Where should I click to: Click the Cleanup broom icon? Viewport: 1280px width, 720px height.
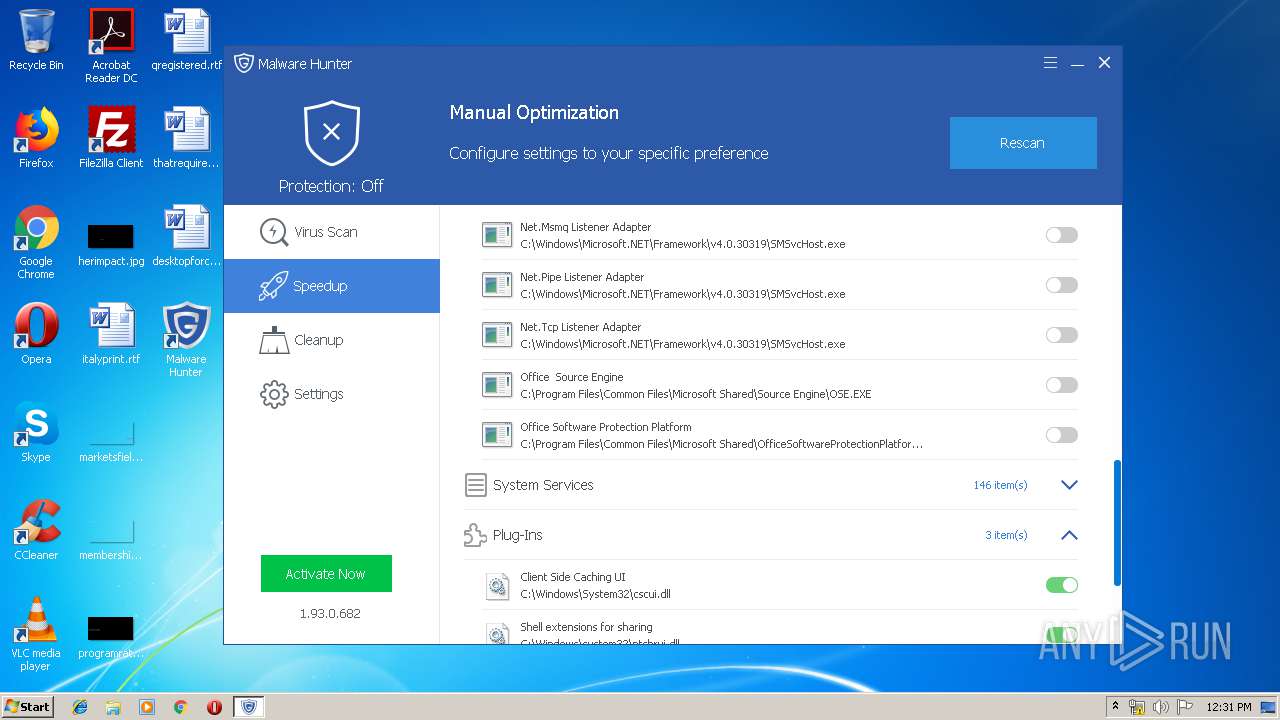click(x=273, y=340)
